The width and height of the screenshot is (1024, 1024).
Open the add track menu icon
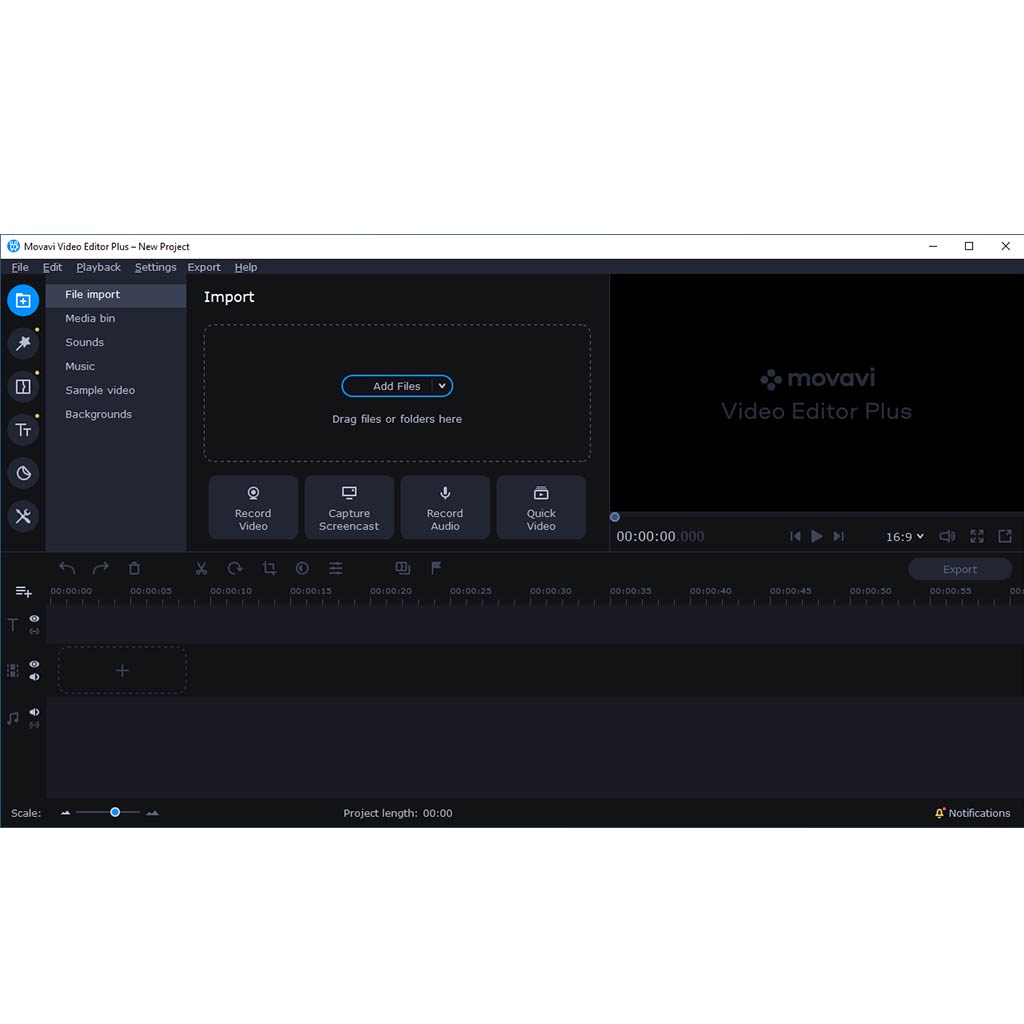pyautogui.click(x=23, y=592)
